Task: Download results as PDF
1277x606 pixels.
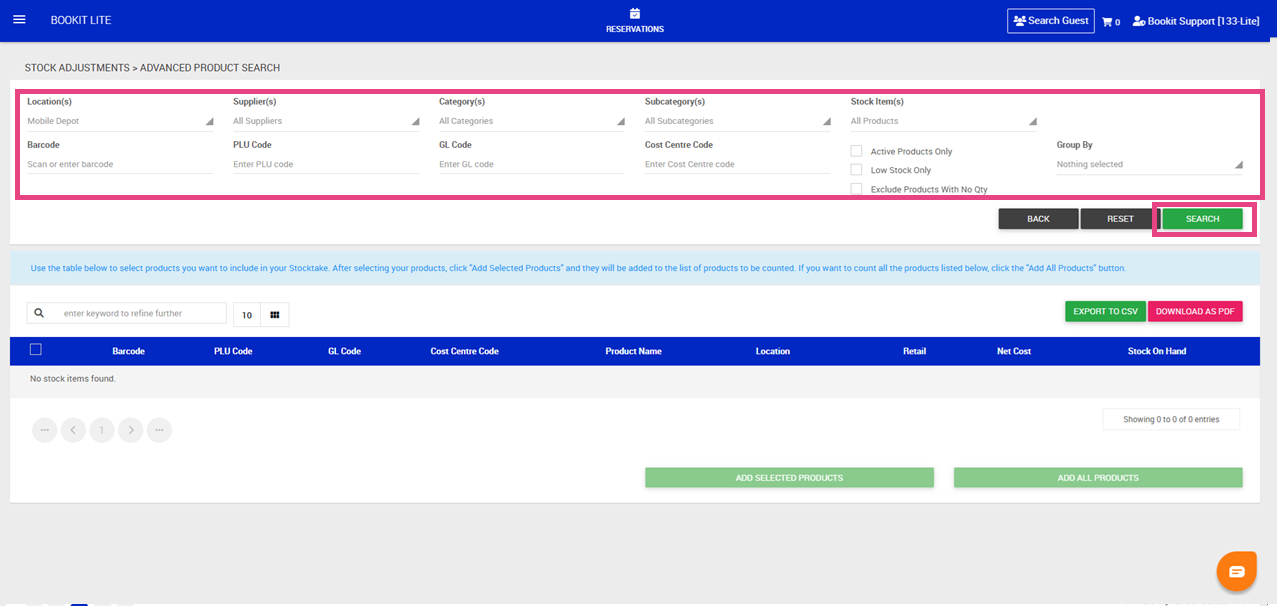Action: pos(1195,312)
